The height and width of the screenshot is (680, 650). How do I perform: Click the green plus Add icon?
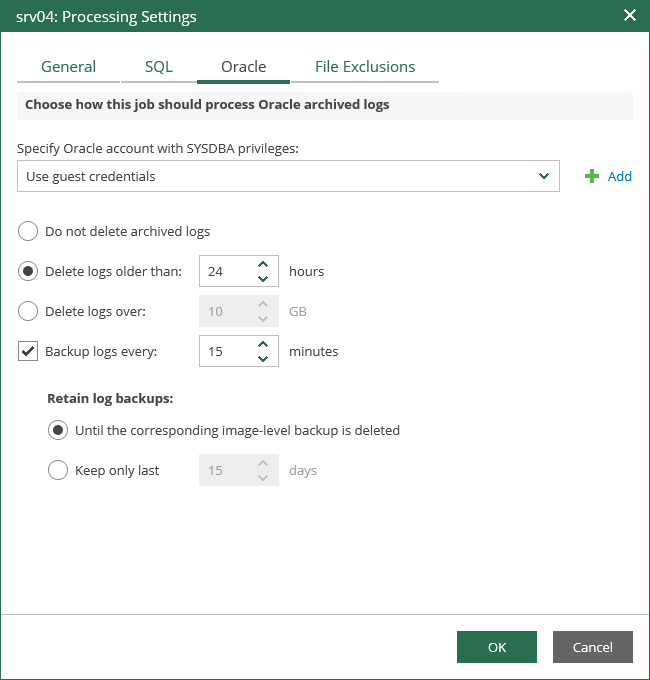pyautogui.click(x=592, y=177)
